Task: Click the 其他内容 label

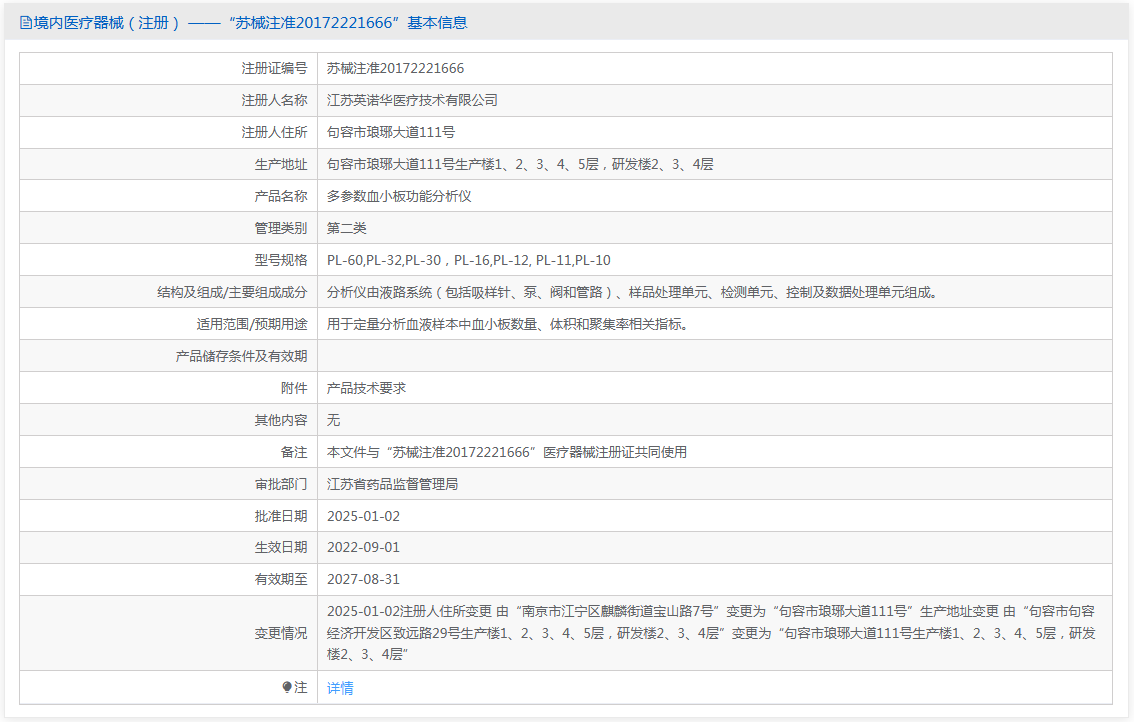Action: [281, 420]
